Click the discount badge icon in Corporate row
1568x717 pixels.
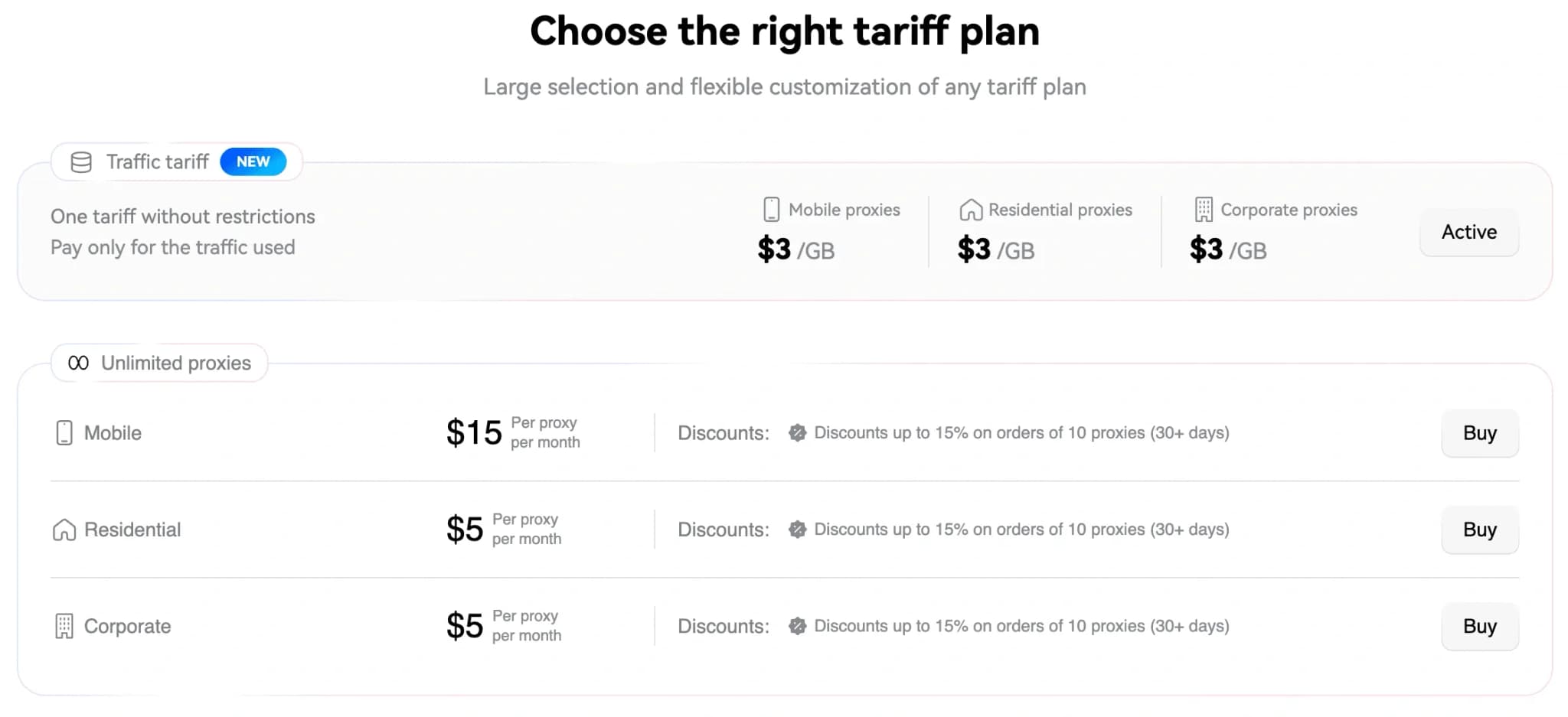(797, 626)
